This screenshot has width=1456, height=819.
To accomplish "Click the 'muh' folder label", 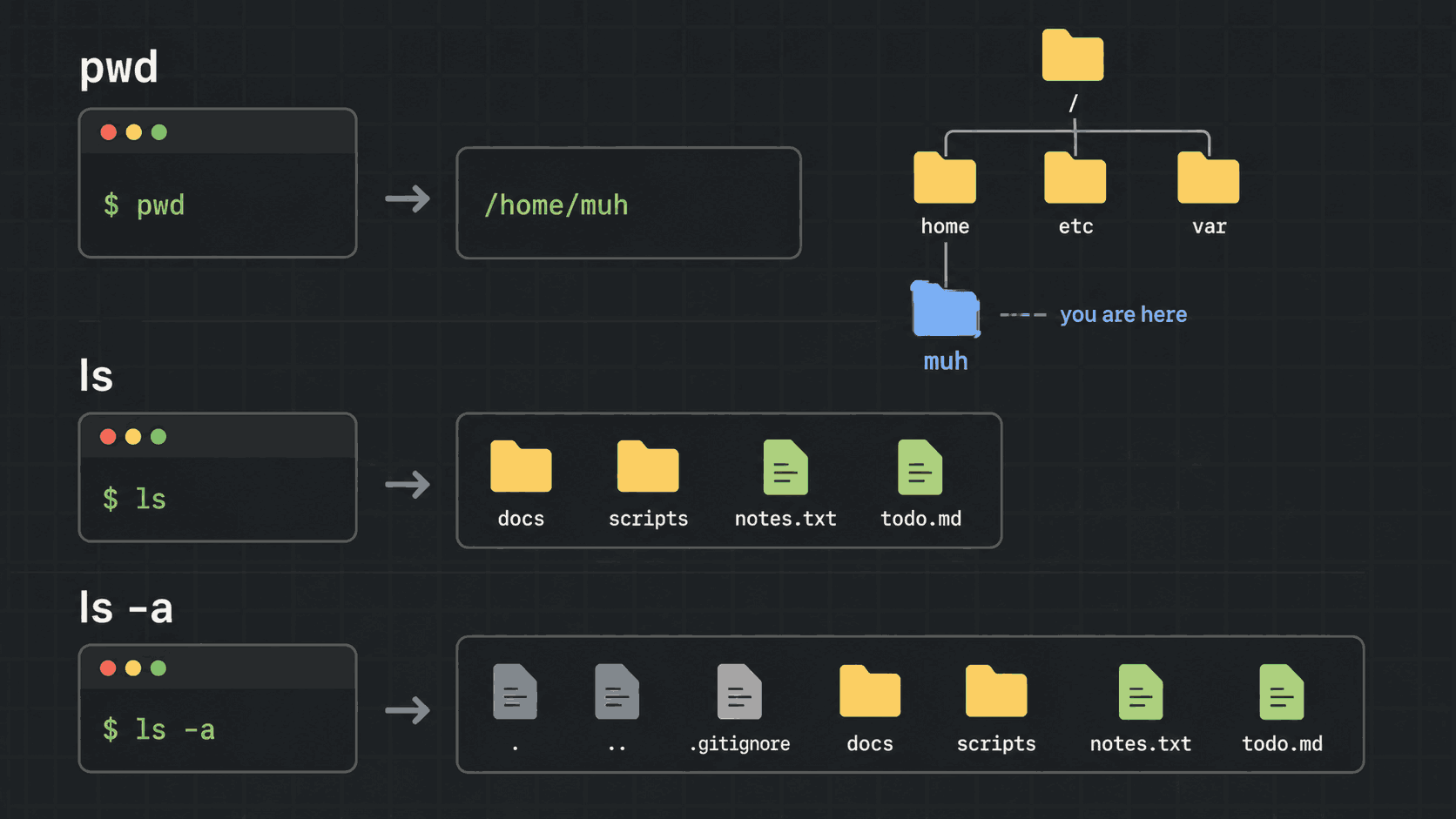I will pyautogui.click(x=946, y=361).
